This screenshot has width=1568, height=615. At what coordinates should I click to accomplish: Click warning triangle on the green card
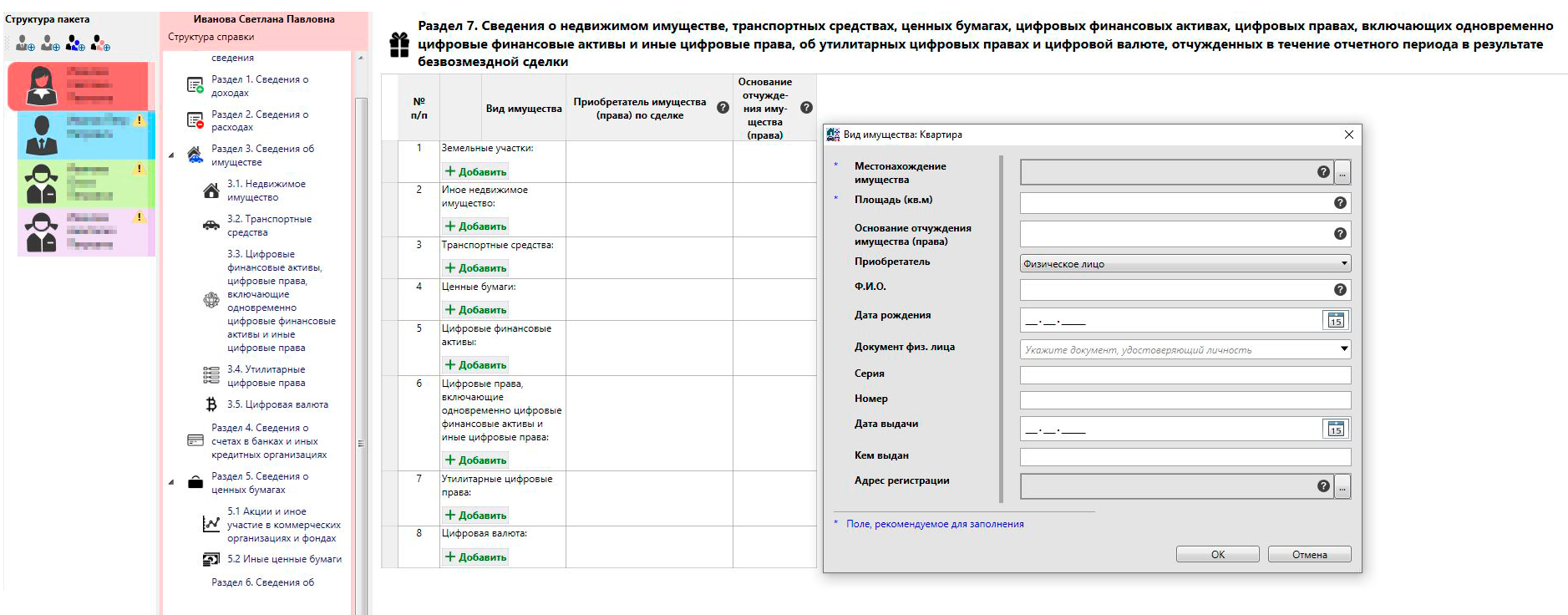click(x=140, y=169)
